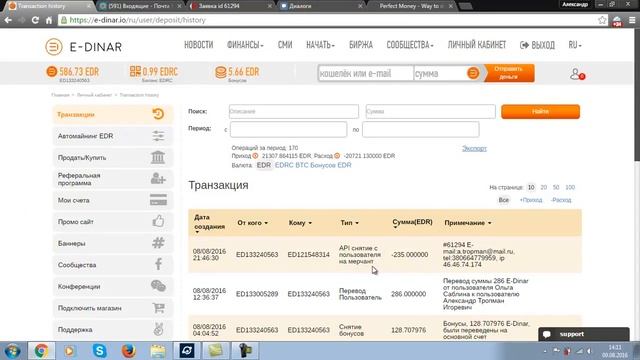
Task: Click Баннеры hashtag icon
Action: (x=158, y=243)
